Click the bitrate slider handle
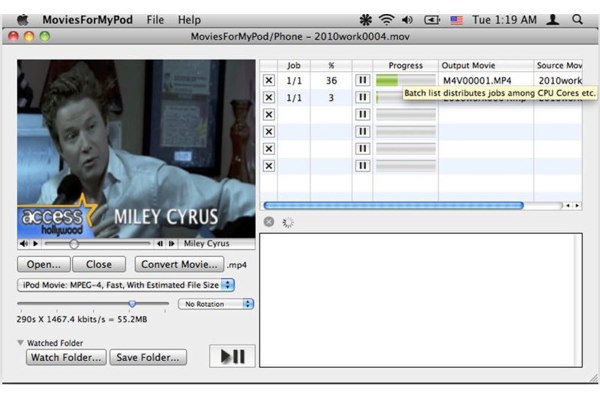 point(132,304)
